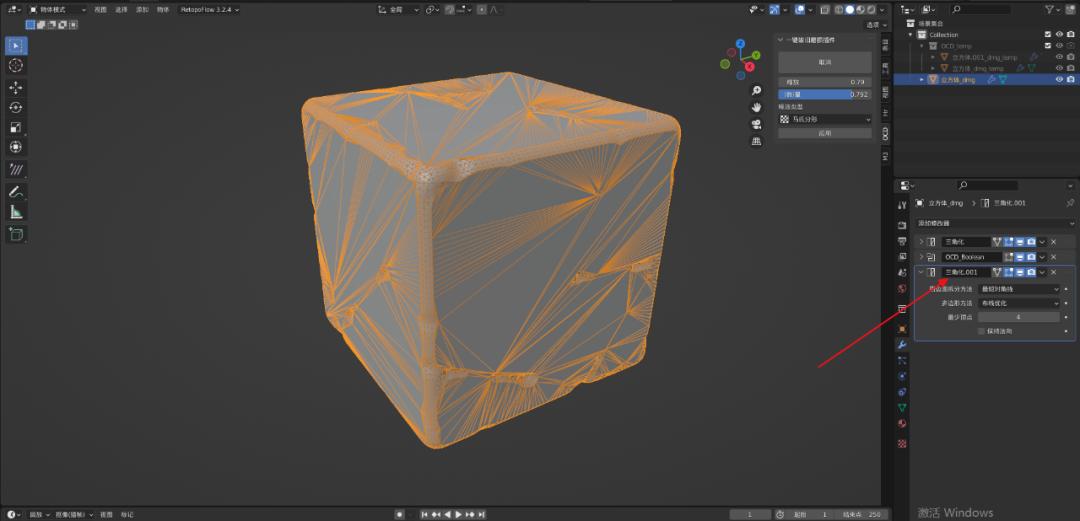Image resolution: width=1080 pixels, height=521 pixels.
Task: Select the Measure tool
Action: pos(16,212)
